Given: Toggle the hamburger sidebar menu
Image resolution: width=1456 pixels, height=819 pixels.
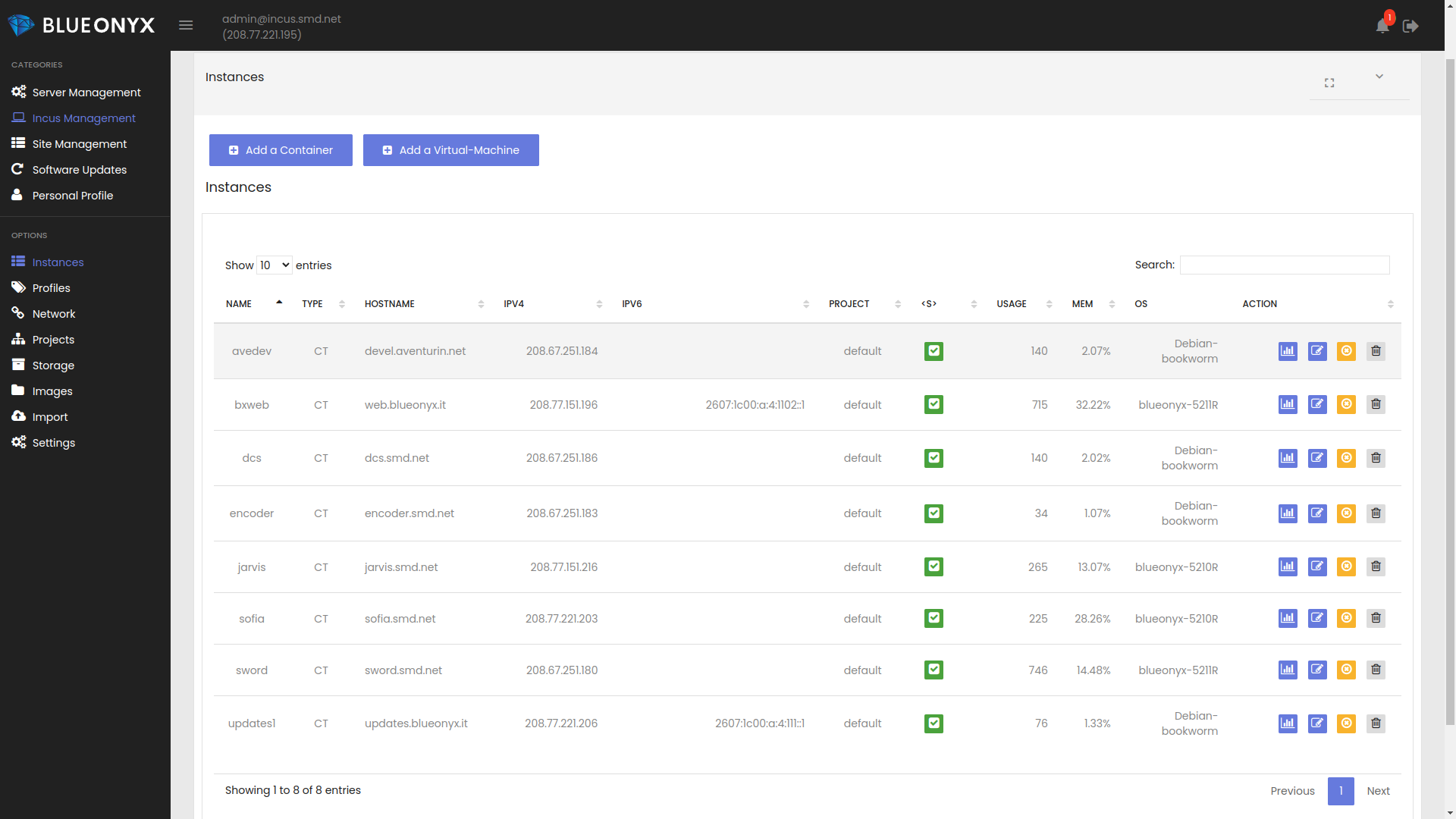Looking at the screenshot, I should (186, 25).
